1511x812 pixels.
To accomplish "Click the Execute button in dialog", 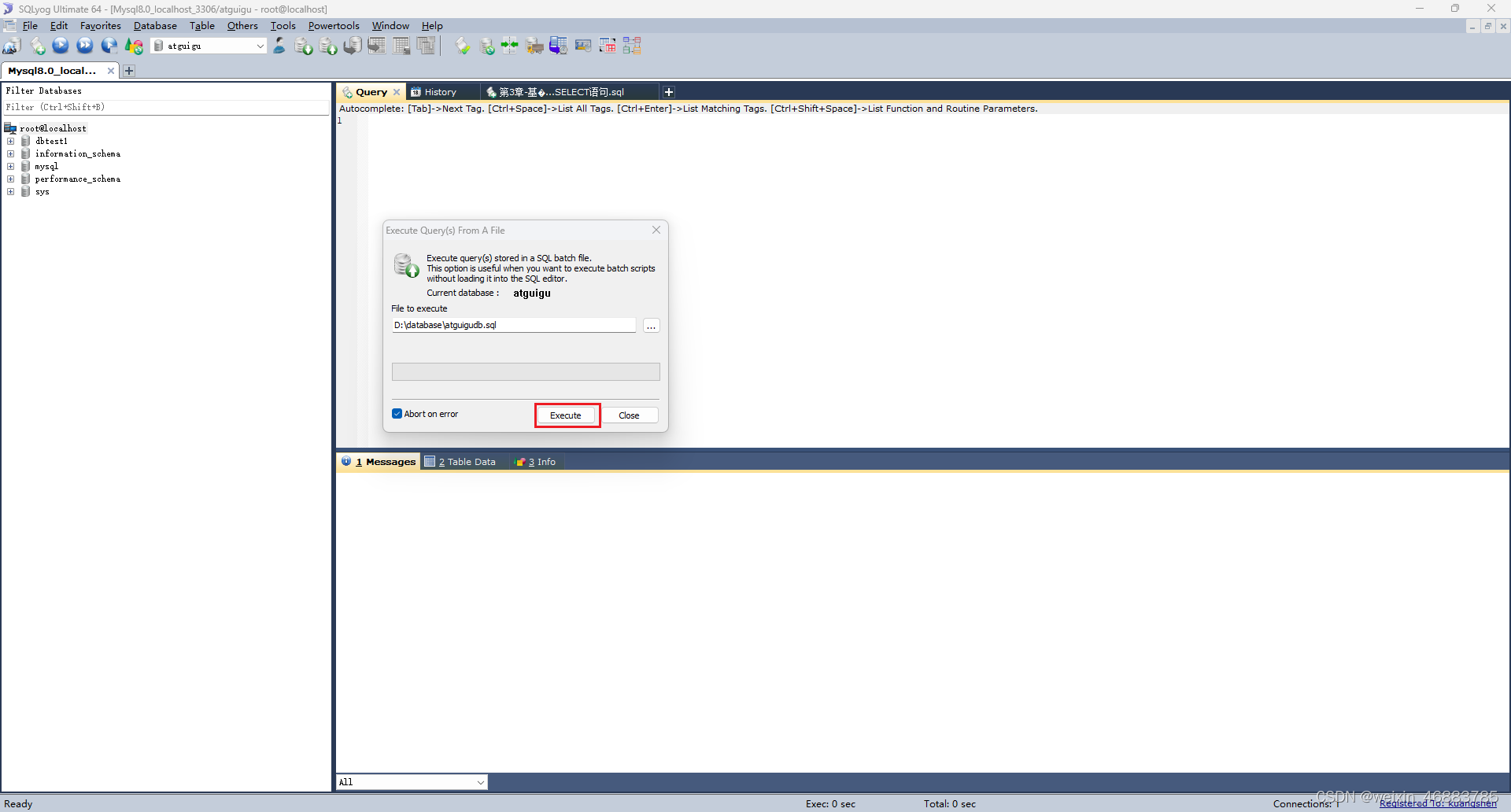I will 566,415.
